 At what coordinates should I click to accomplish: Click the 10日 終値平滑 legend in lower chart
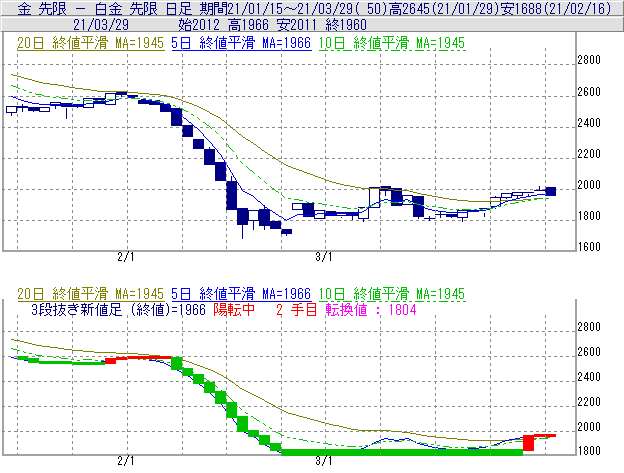coord(392,294)
